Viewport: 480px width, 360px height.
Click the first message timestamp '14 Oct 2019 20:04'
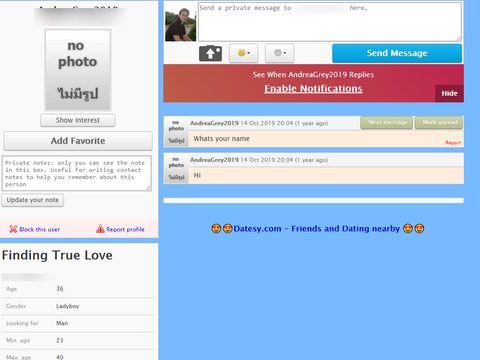click(267, 123)
